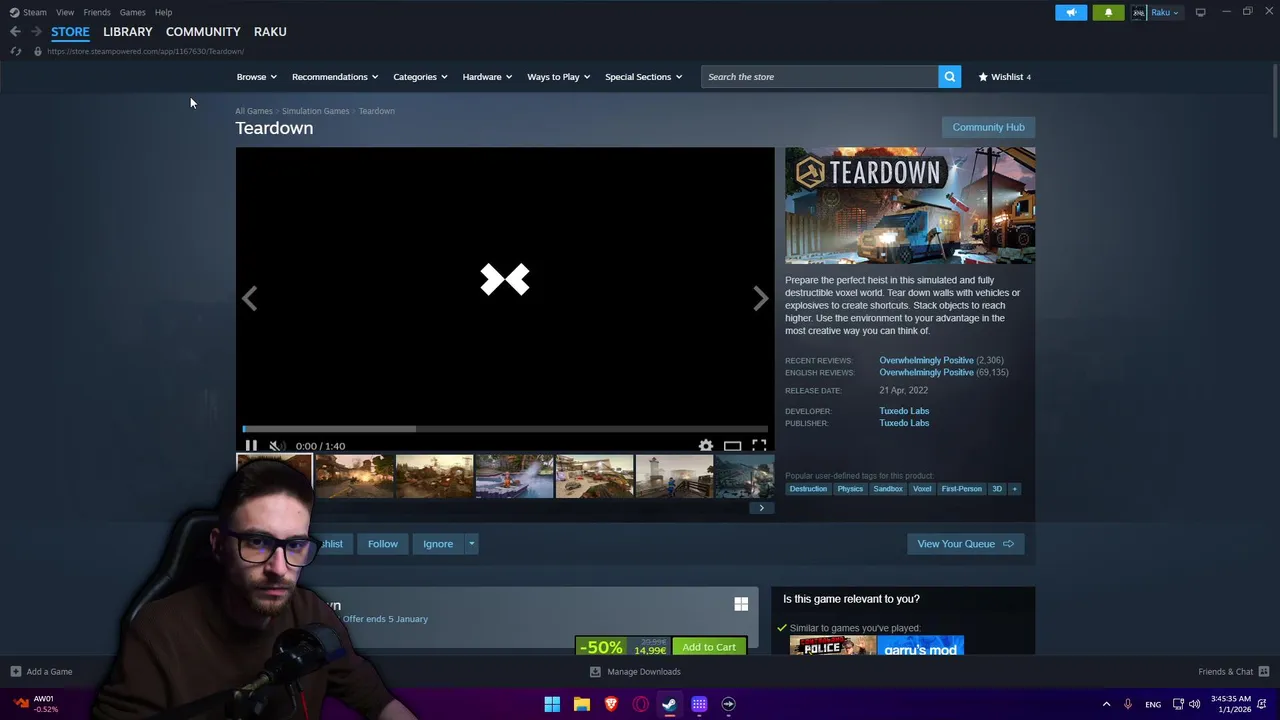Click the Raku profile avatar
The height and width of the screenshot is (720, 1280).
point(1138,12)
